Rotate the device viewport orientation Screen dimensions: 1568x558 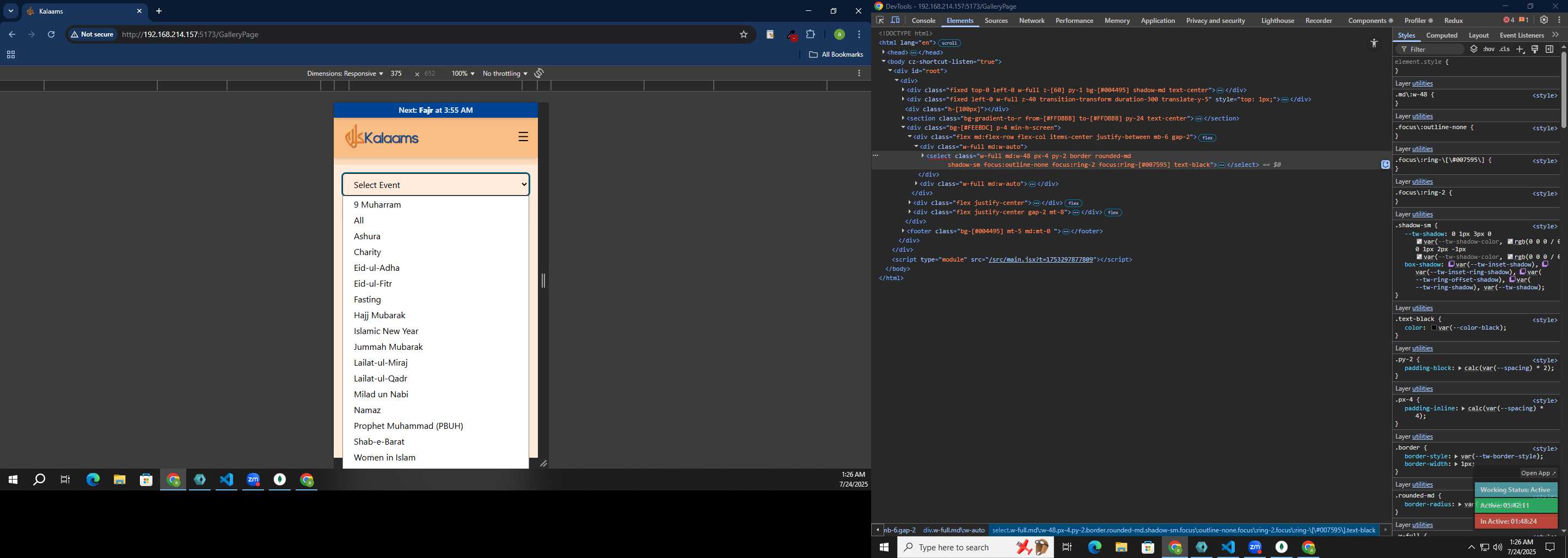pyautogui.click(x=538, y=73)
